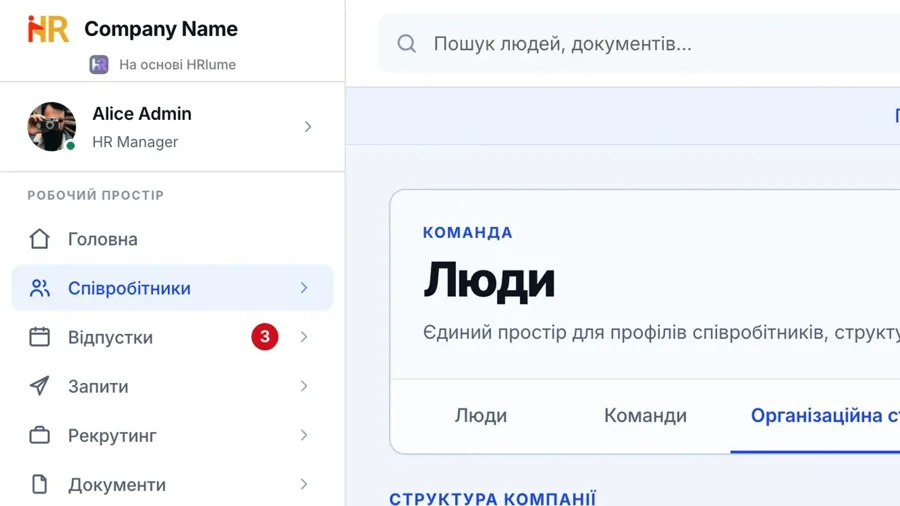The image size is (900, 506).
Task: Click Alice Admin's avatar photo
Action: coord(52,126)
